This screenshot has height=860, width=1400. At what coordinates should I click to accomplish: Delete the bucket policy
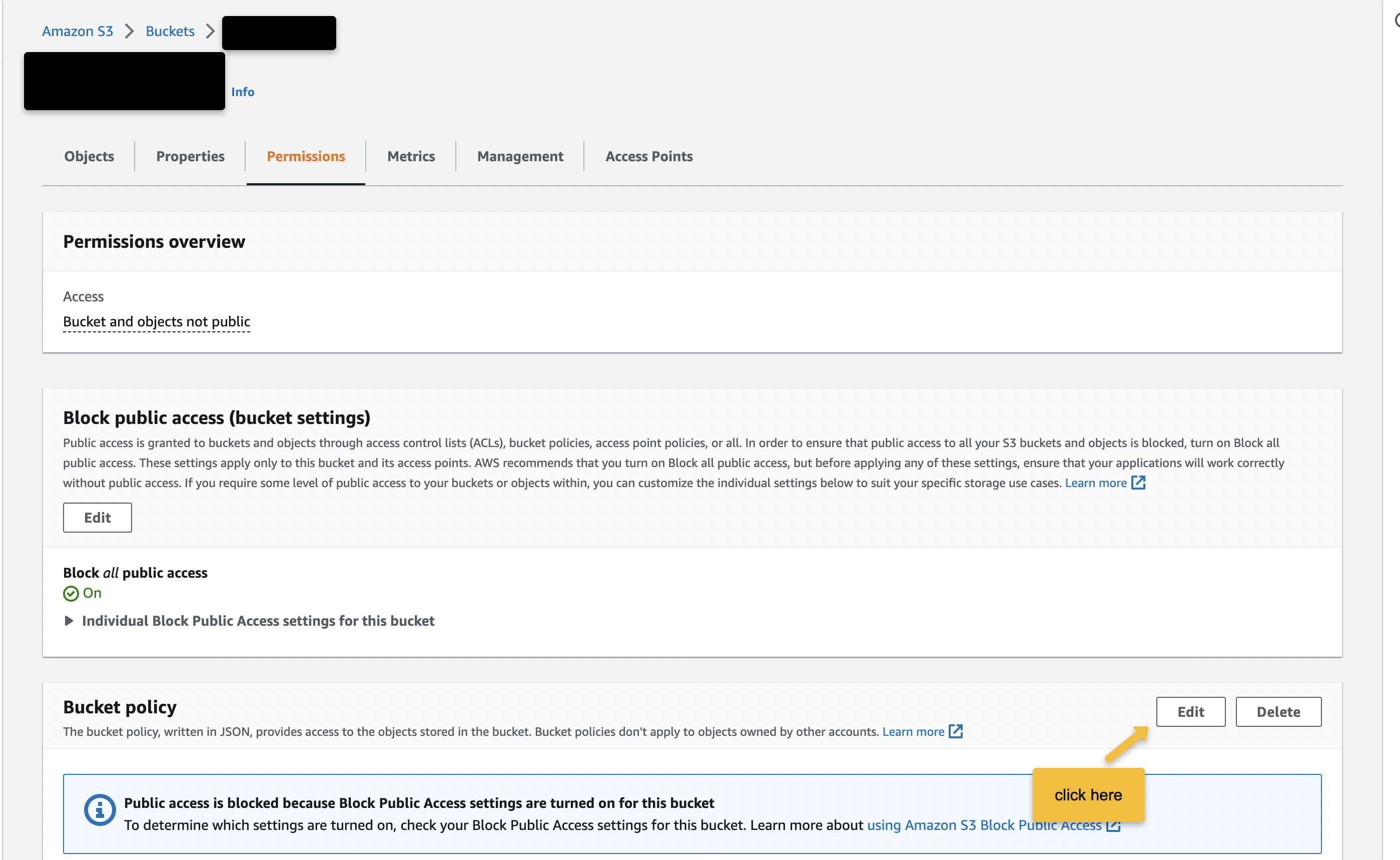click(x=1278, y=712)
